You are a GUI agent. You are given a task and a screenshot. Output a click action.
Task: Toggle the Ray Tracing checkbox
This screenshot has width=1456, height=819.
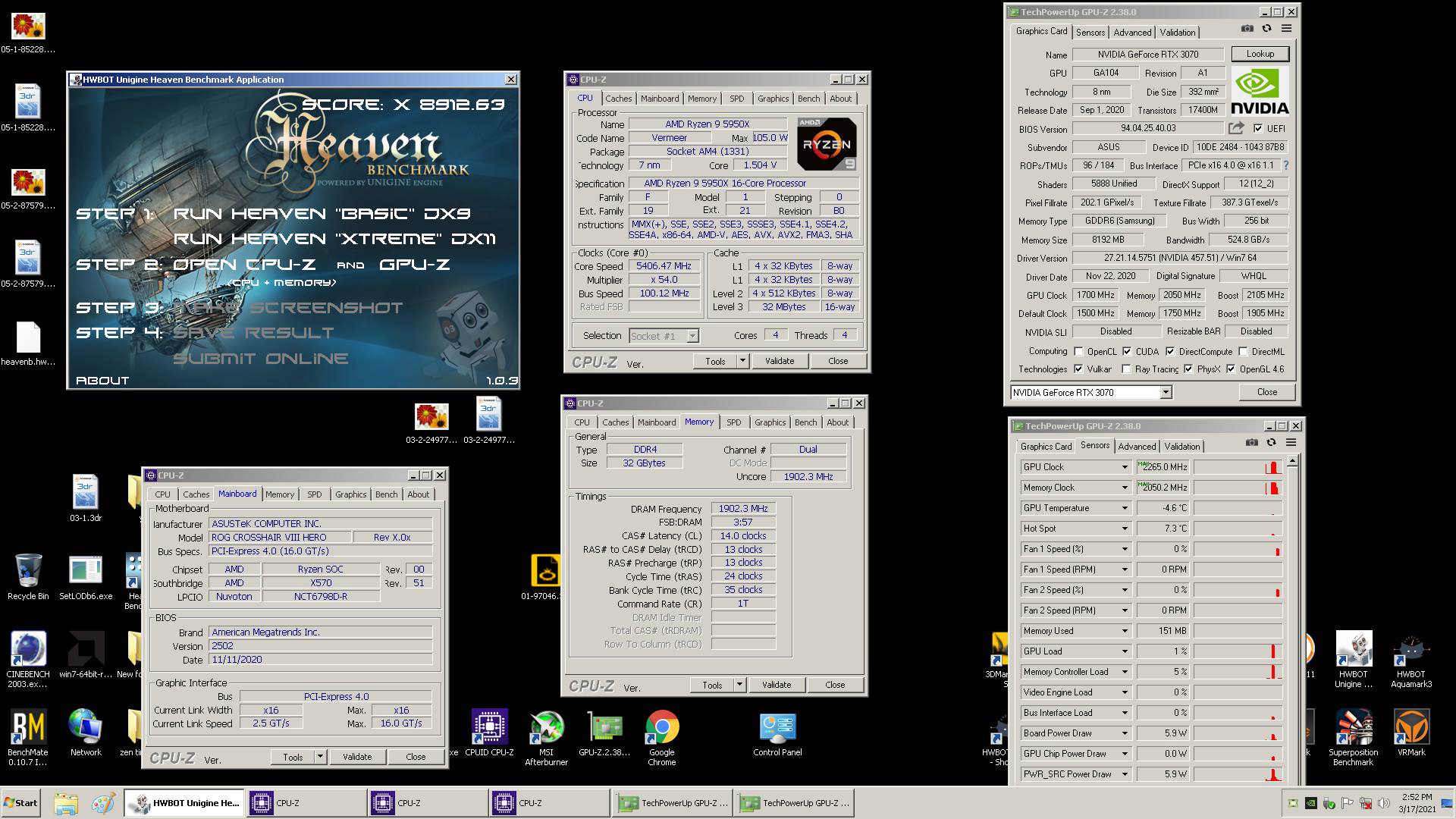pyautogui.click(x=1126, y=369)
